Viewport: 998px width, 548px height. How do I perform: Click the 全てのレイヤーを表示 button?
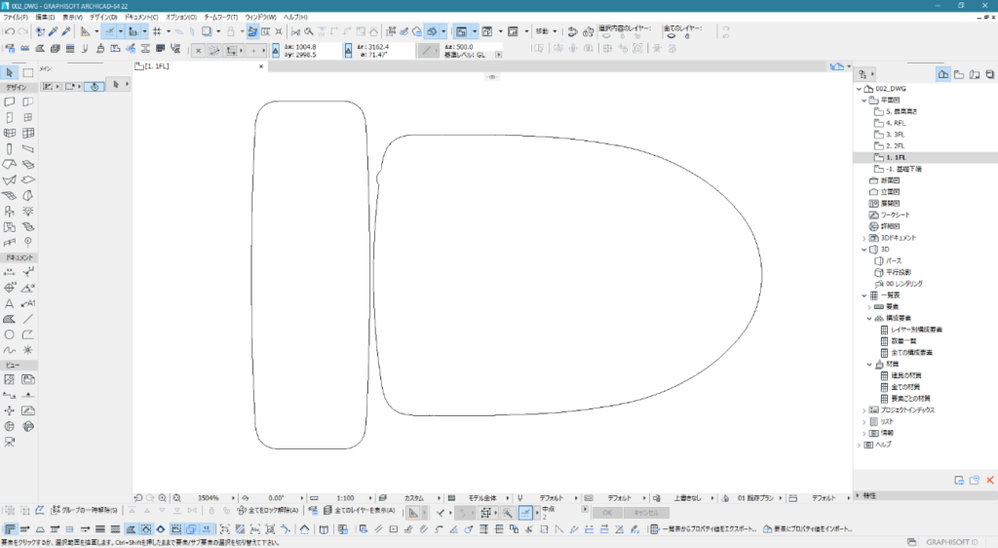[358, 511]
